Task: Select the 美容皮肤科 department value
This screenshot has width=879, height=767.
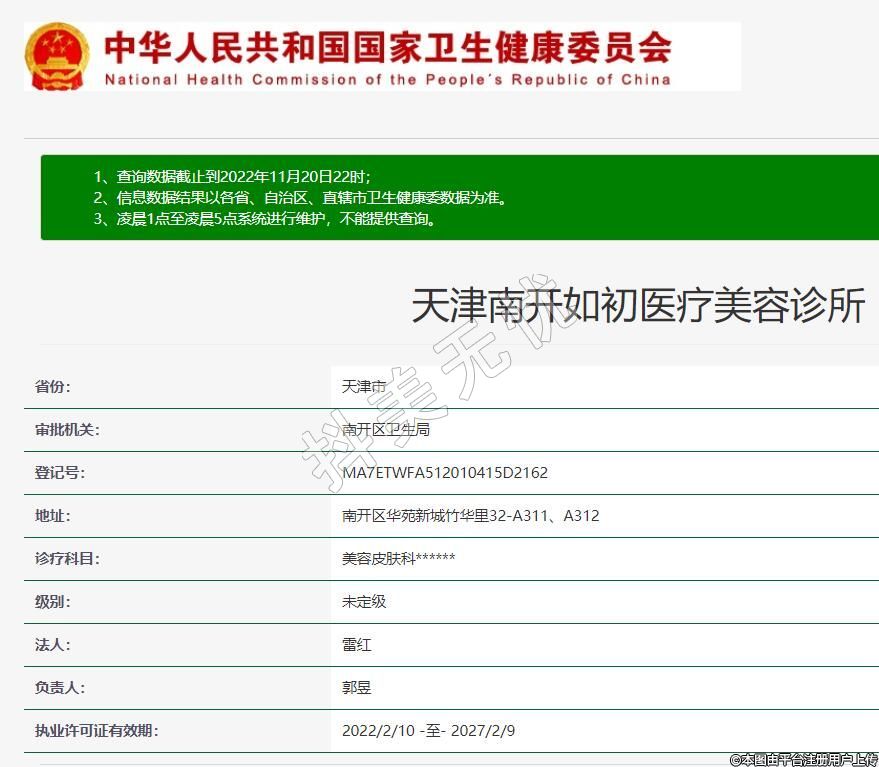Action: pyautogui.click(x=398, y=559)
